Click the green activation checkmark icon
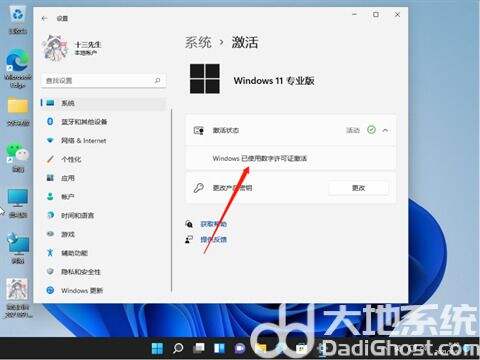 (371, 130)
